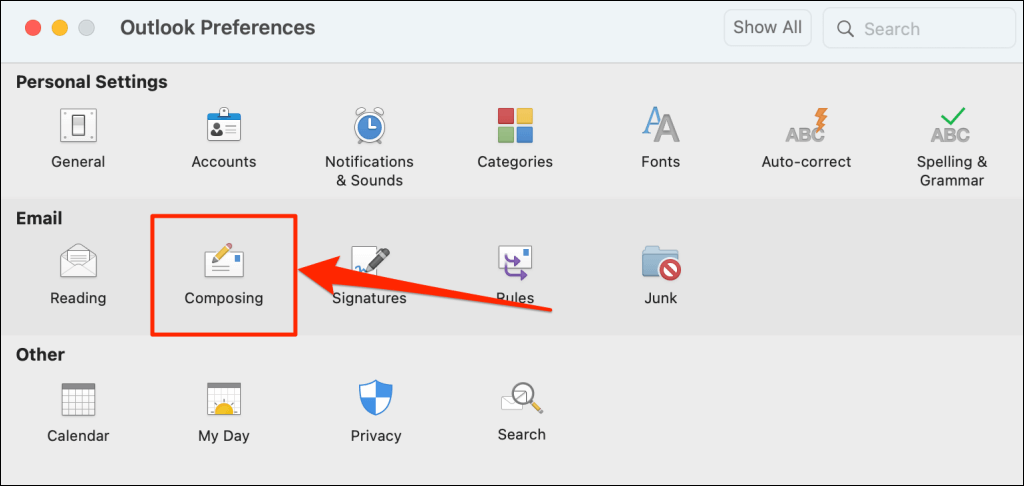
Task: Open Search preferences pane
Action: click(x=521, y=401)
